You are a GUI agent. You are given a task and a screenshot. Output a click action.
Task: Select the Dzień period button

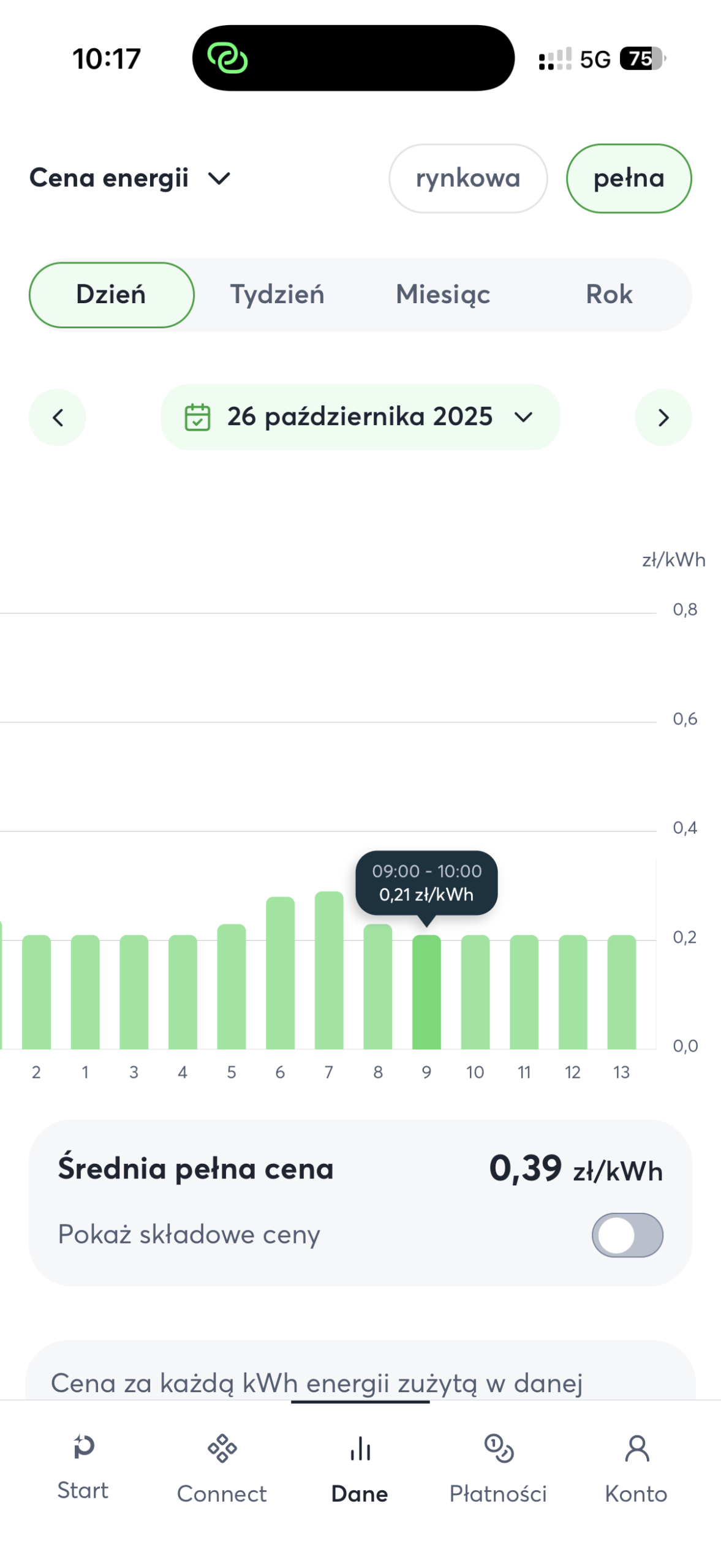pos(111,295)
